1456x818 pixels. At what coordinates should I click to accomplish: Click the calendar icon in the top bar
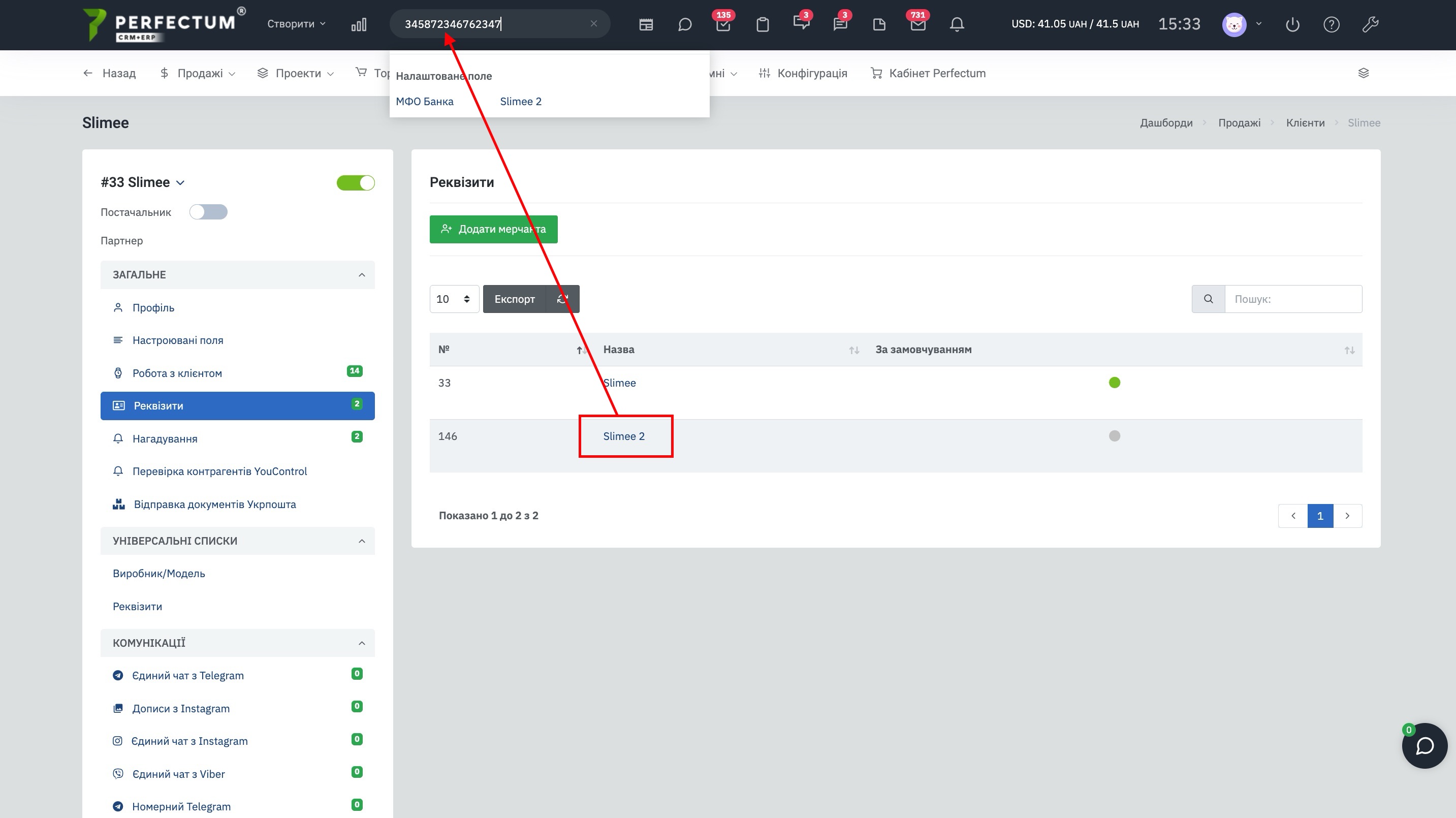point(646,24)
